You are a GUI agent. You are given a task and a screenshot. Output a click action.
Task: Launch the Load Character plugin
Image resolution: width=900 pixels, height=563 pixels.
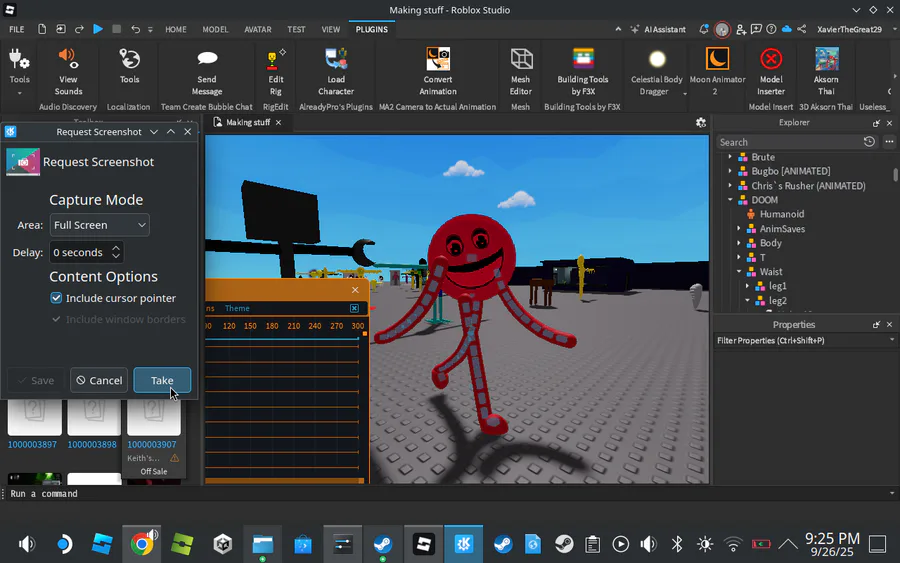(336, 71)
